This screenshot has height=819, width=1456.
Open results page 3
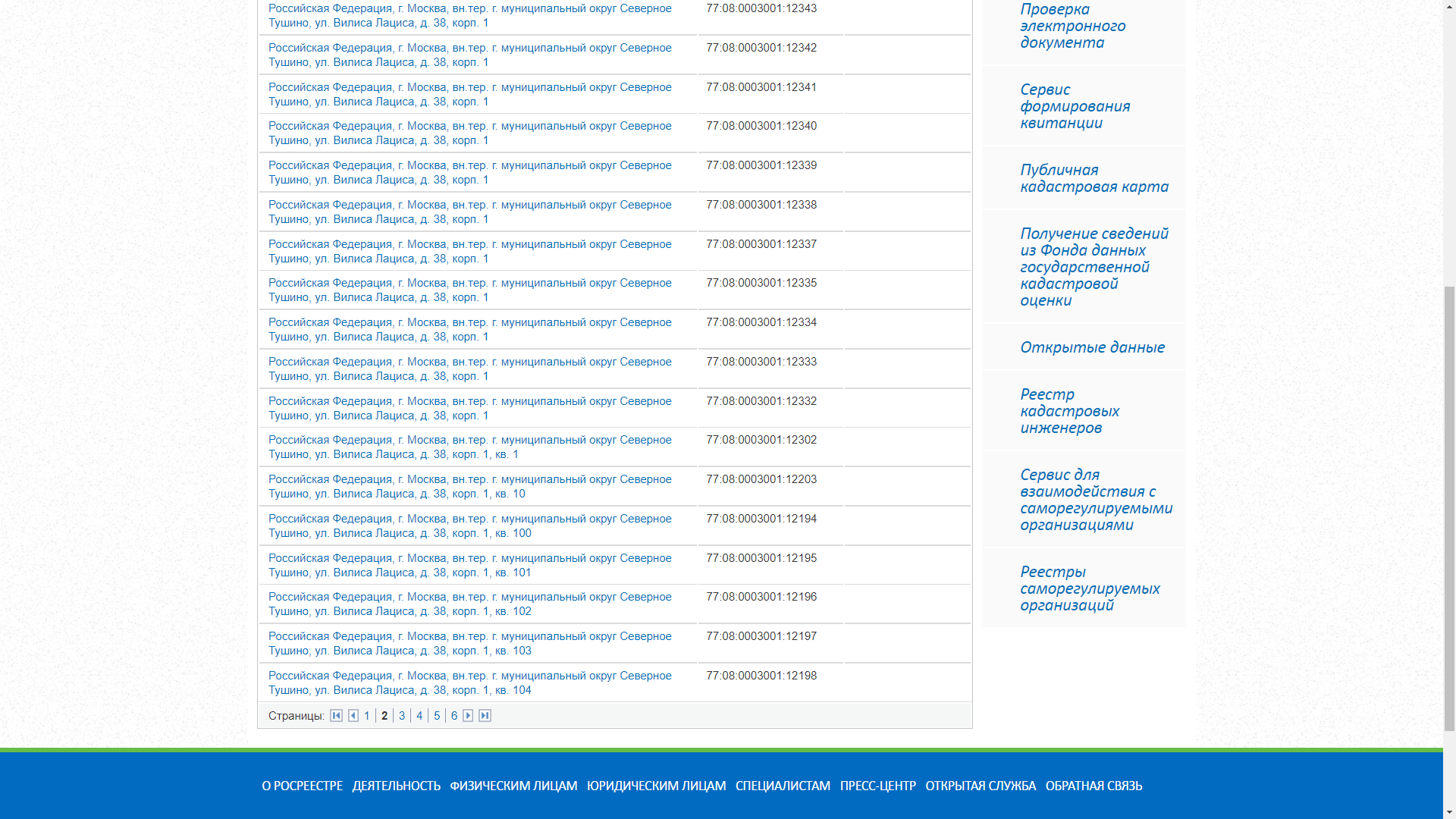click(402, 716)
